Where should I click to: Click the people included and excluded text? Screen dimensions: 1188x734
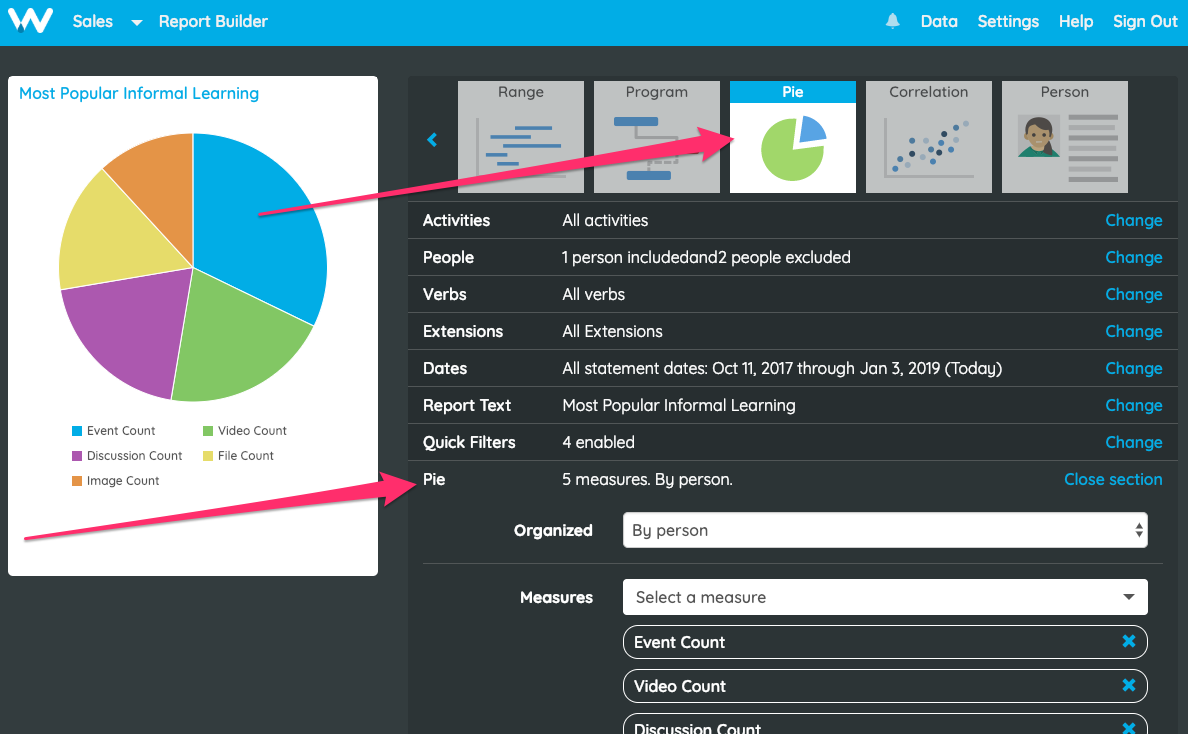pos(706,258)
